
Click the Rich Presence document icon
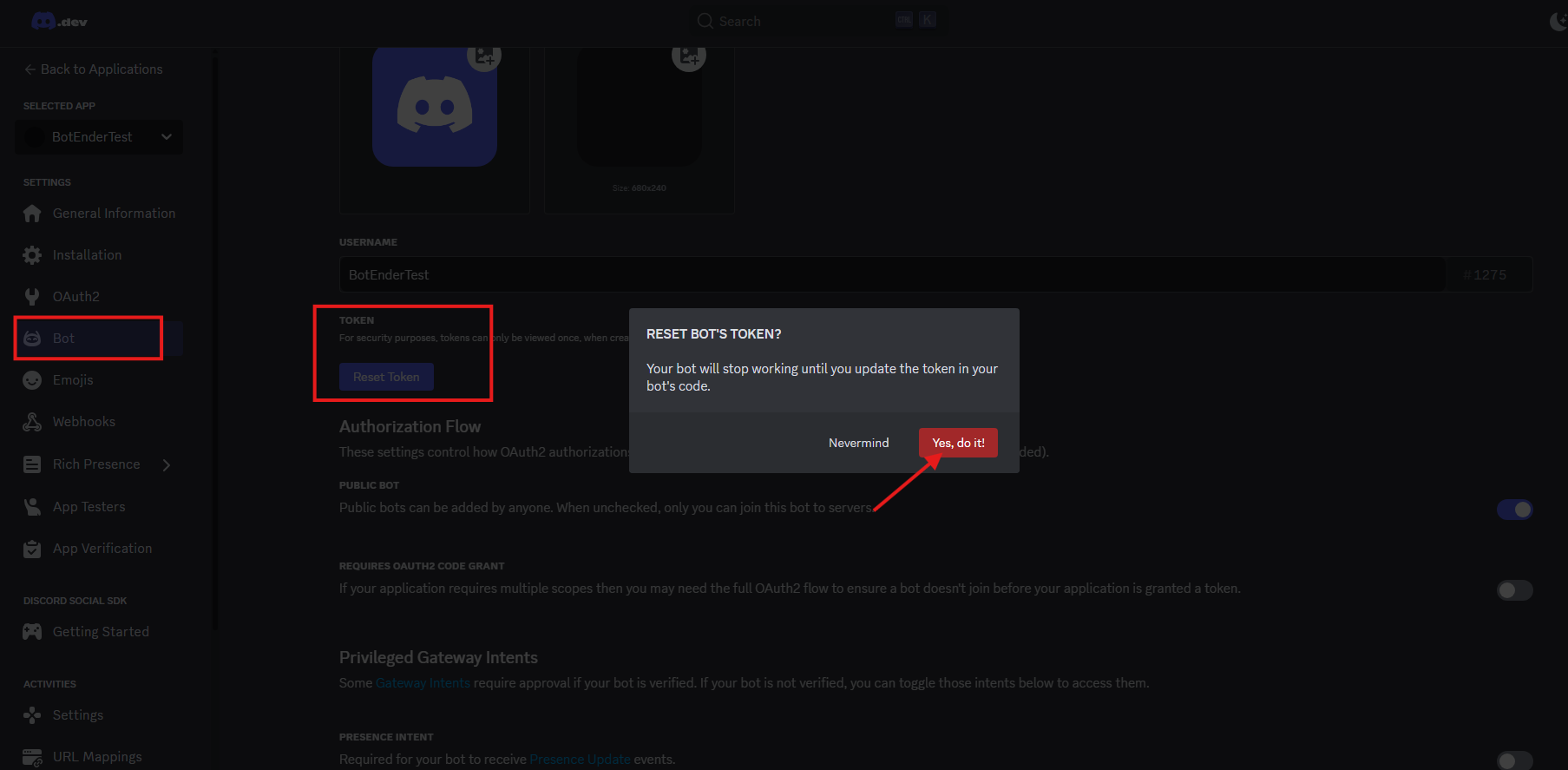pyautogui.click(x=32, y=464)
